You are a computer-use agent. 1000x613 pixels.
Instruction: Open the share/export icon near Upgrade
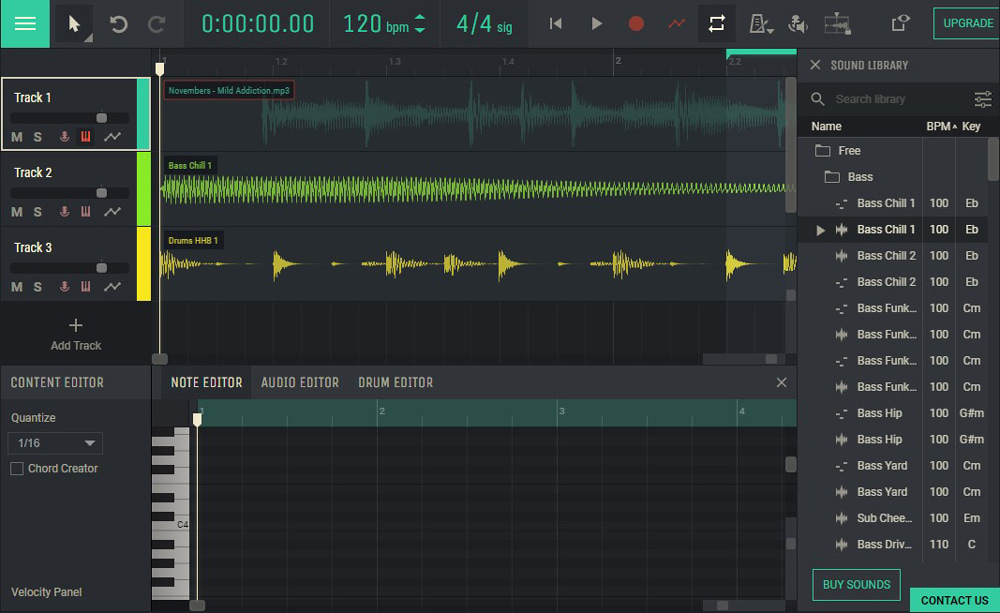coord(898,23)
